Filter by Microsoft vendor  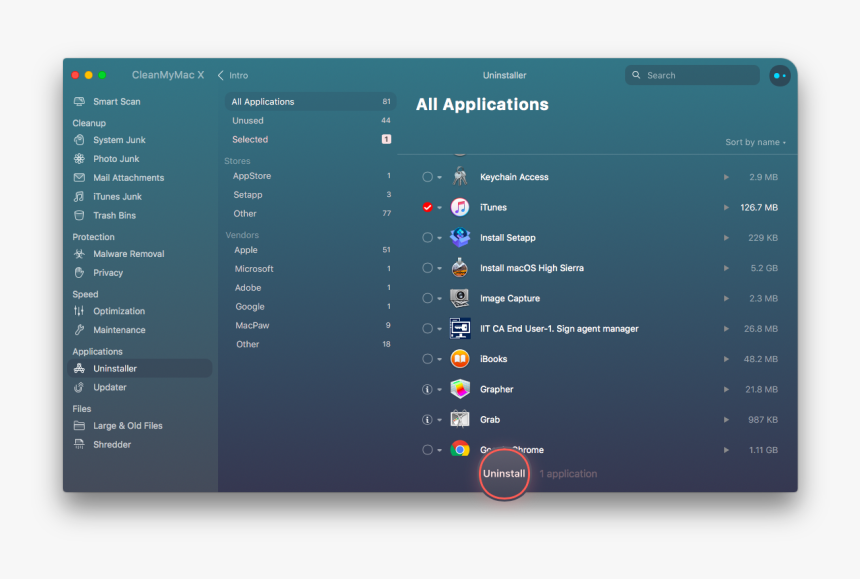(310, 269)
